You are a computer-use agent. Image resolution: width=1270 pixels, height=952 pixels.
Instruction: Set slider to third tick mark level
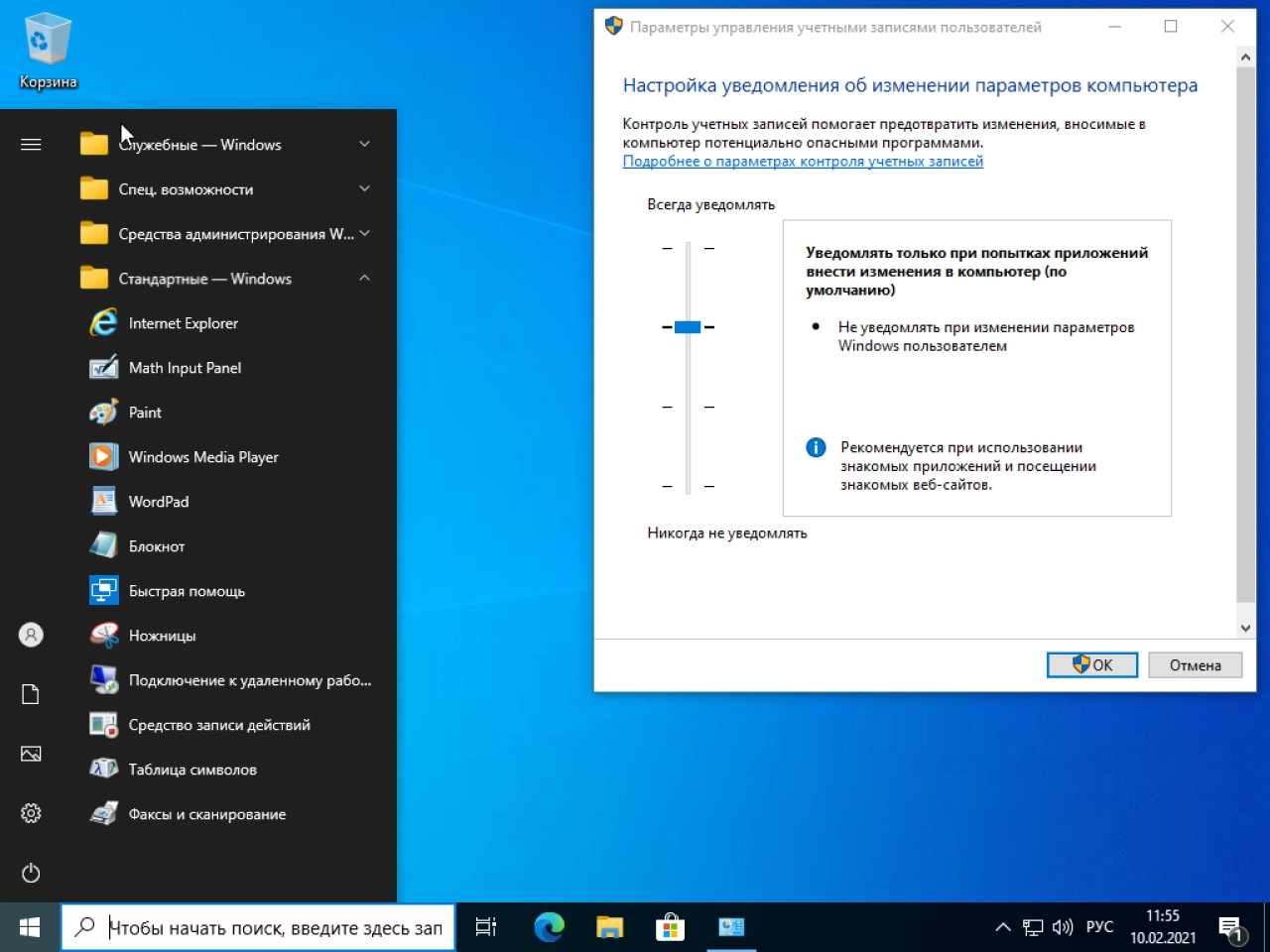point(688,407)
